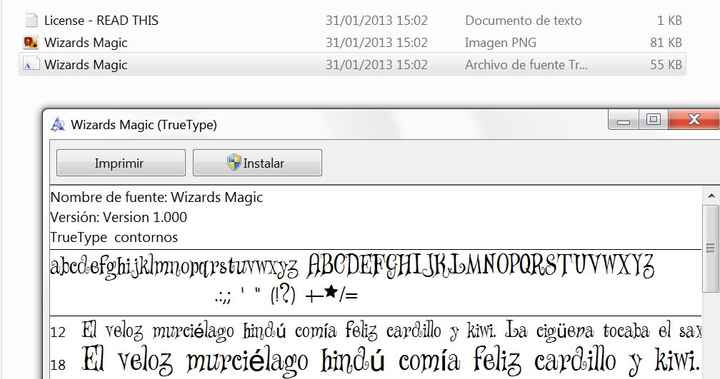Click the 'TrueType contornos' line
This screenshot has width=720, height=379.
pos(114,237)
